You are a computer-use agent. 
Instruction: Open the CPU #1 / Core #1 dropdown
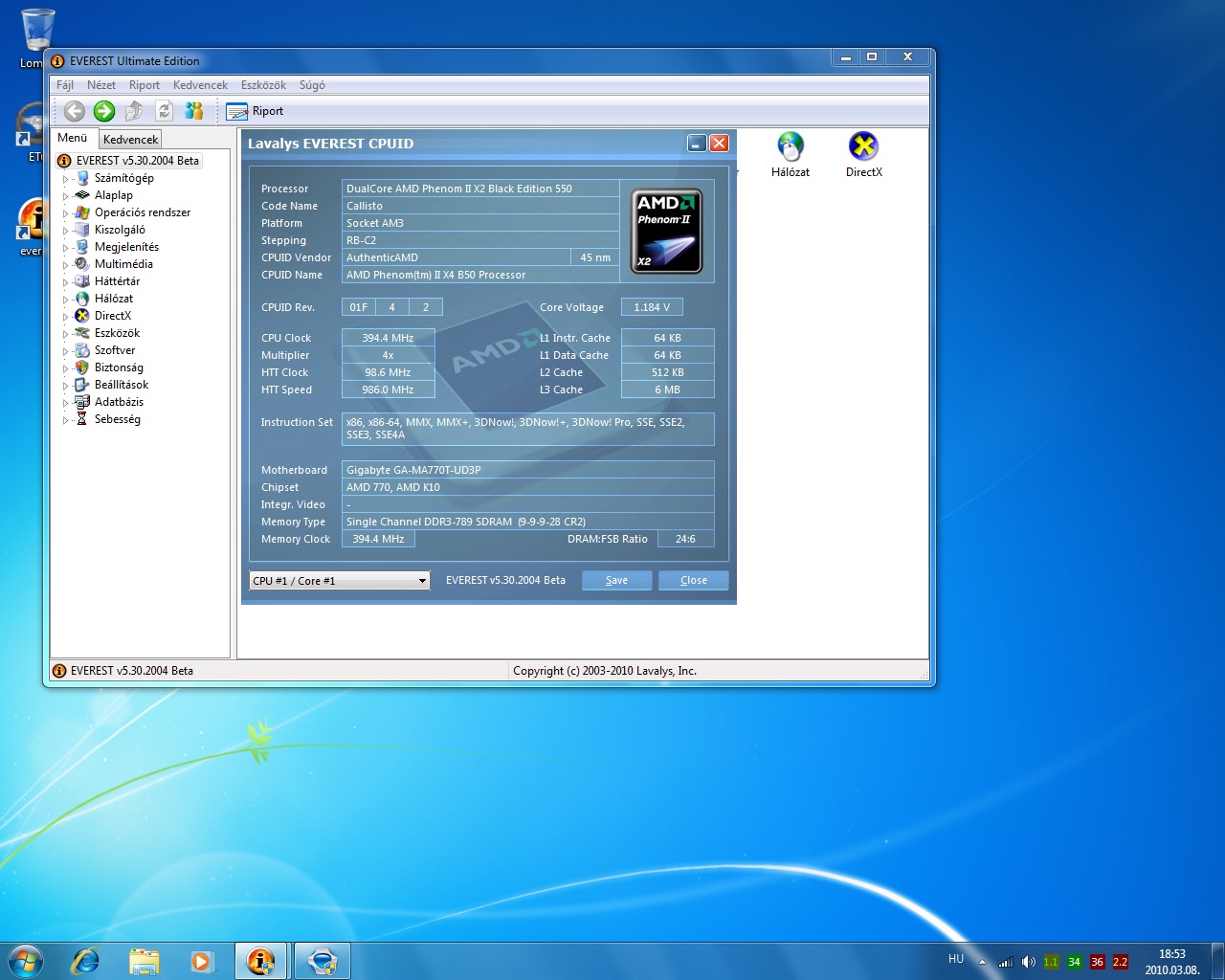point(340,581)
